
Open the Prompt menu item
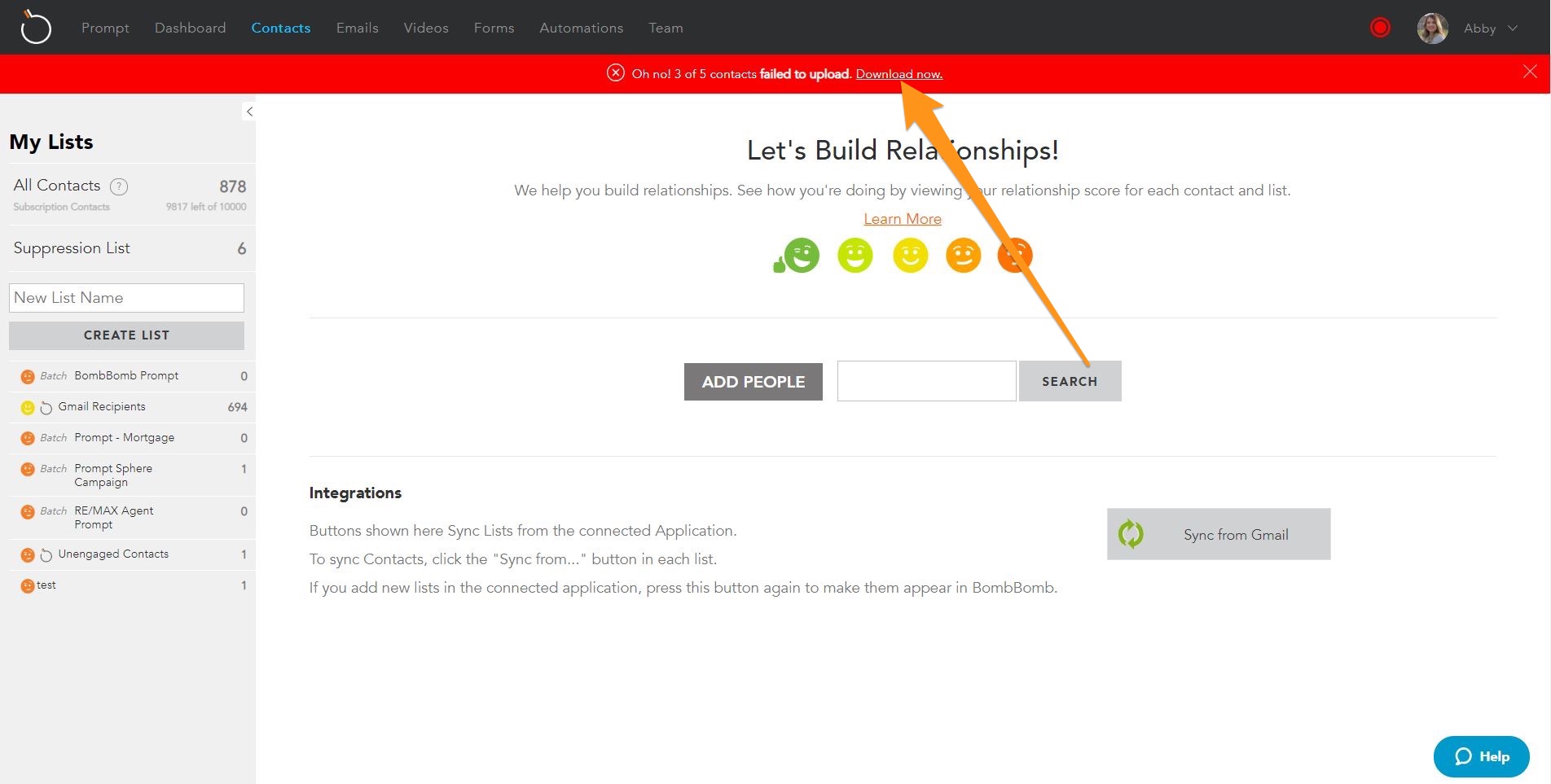coord(105,28)
